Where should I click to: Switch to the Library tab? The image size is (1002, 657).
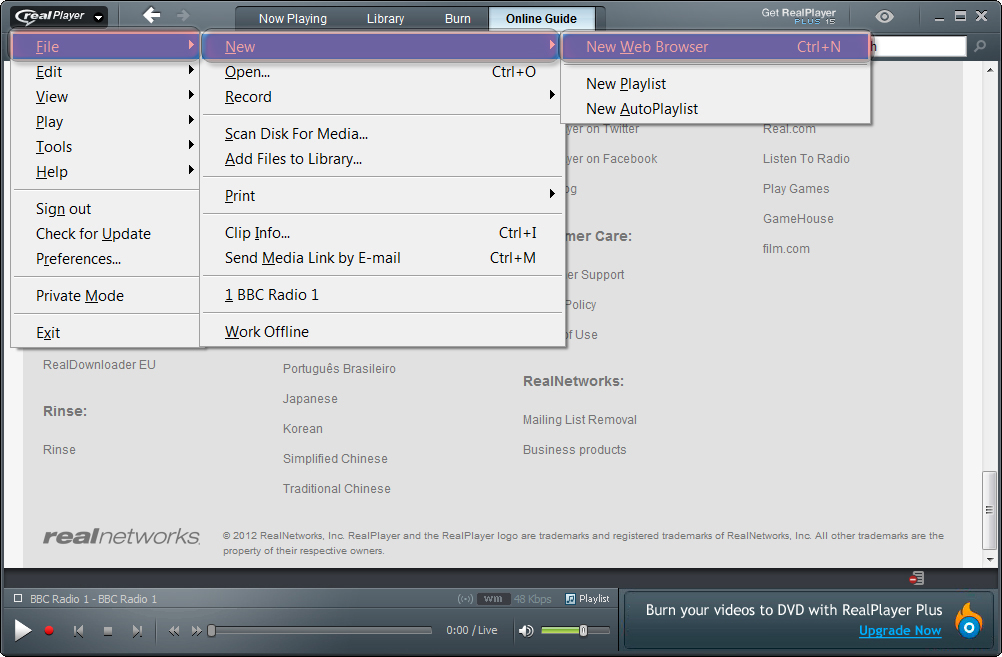click(385, 19)
